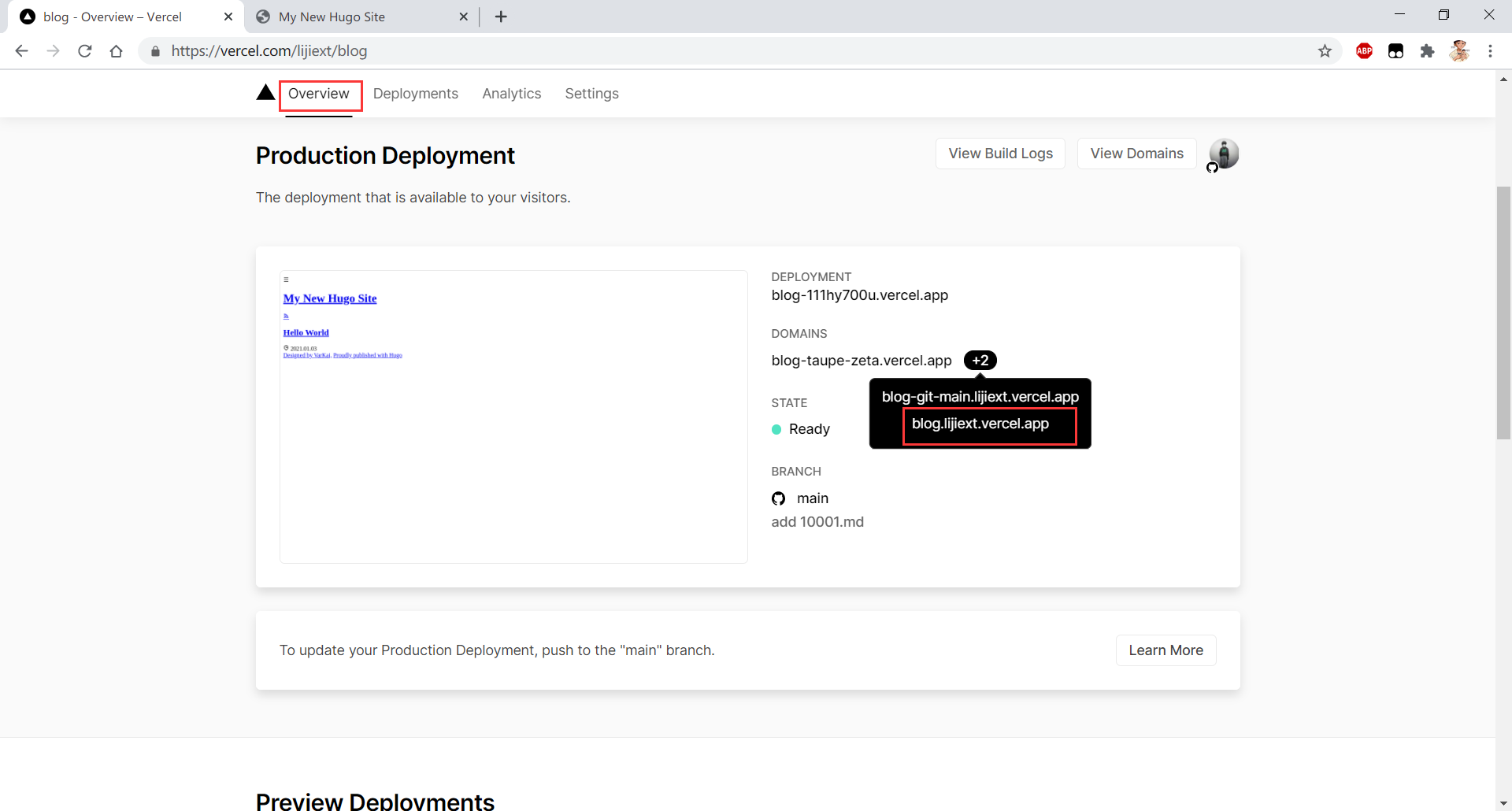Minimize the browser window

[1399, 15]
